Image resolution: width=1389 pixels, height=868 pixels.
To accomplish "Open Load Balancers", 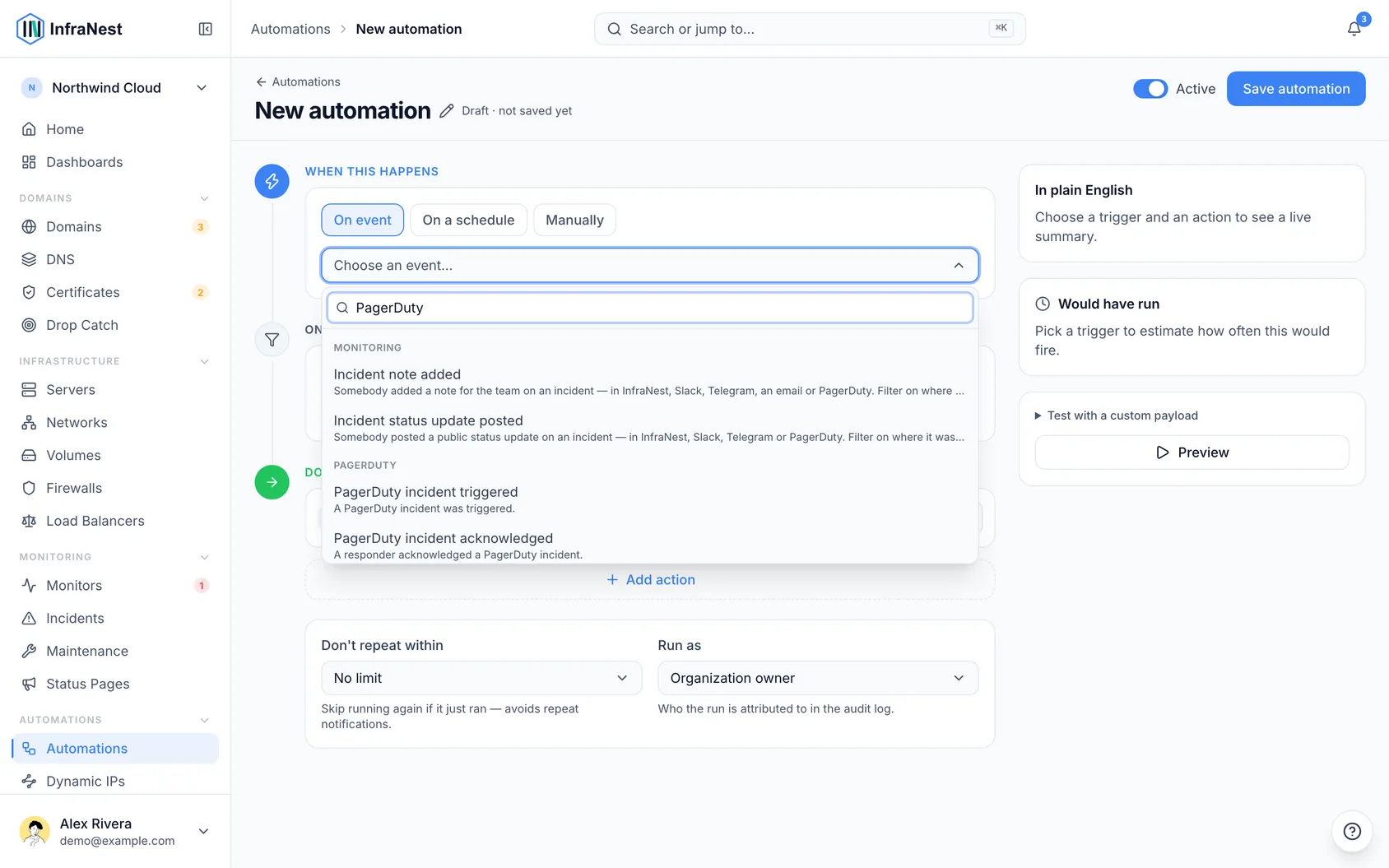I will (x=115, y=521).
